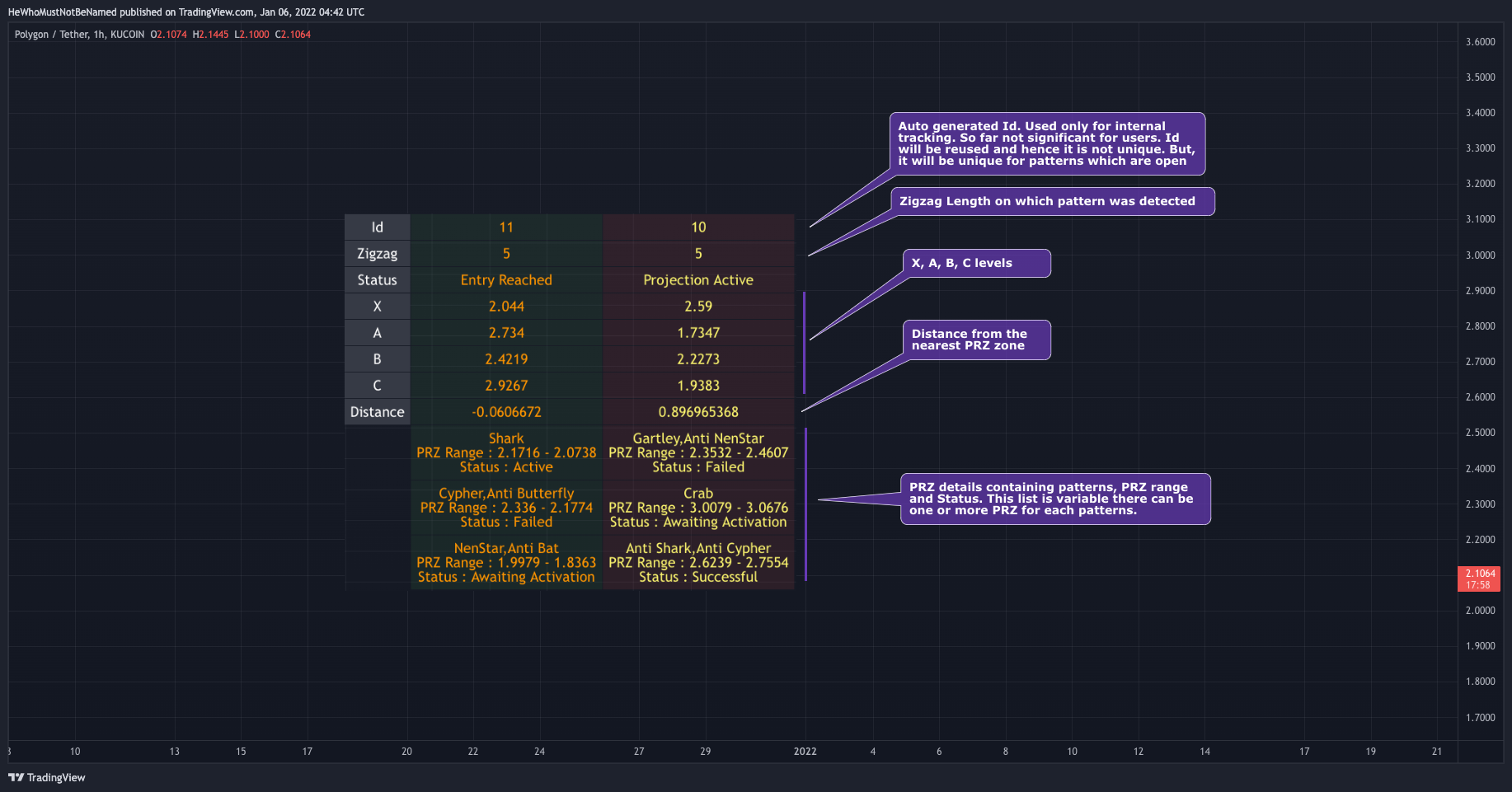Click the B value 2.2273

(x=698, y=359)
